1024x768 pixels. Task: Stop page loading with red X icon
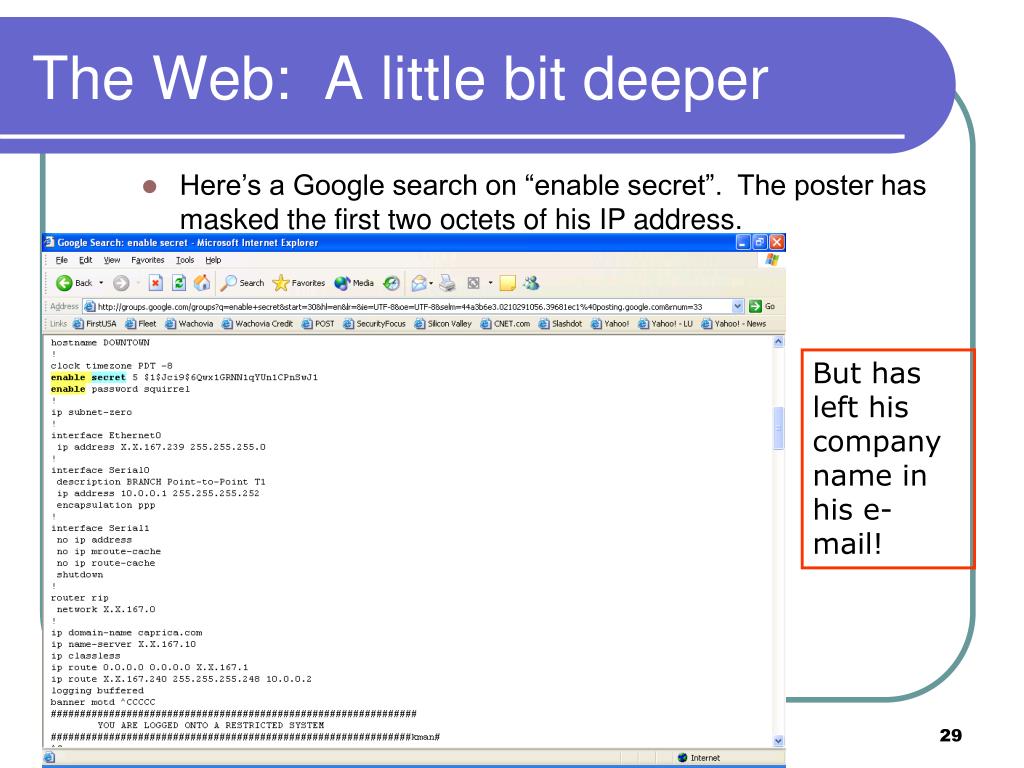155,283
